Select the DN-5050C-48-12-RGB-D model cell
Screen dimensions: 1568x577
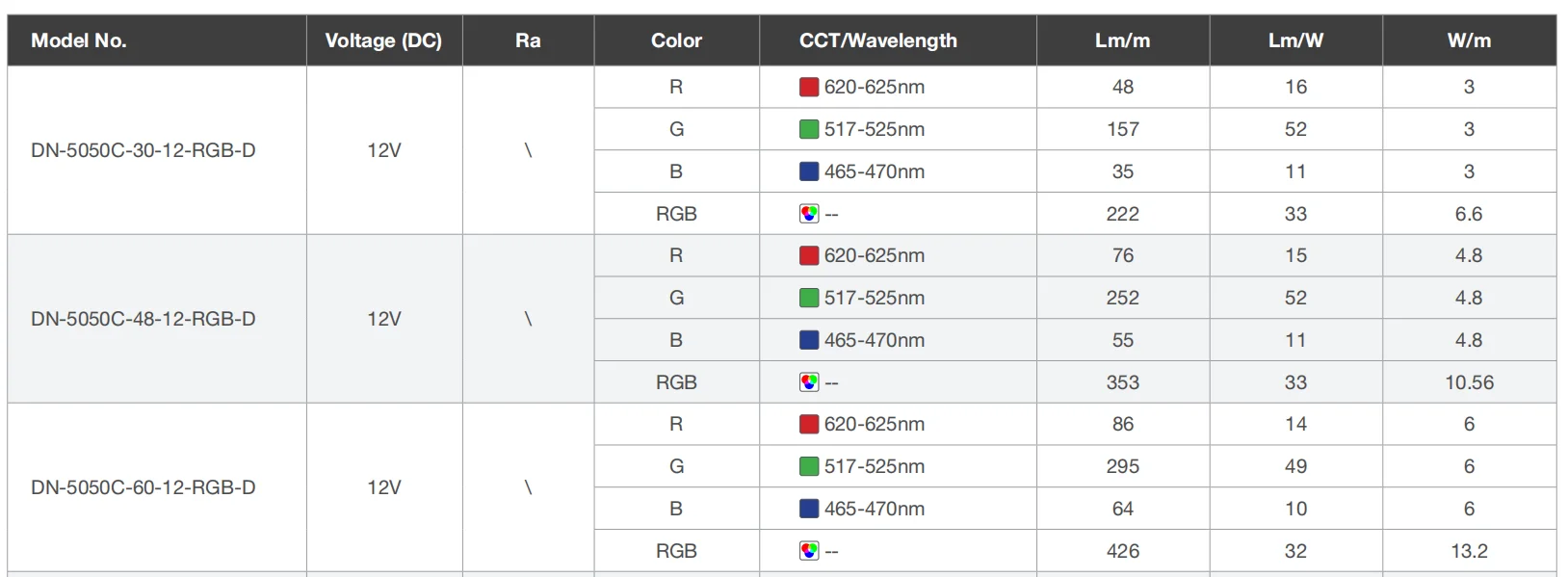coord(144,319)
